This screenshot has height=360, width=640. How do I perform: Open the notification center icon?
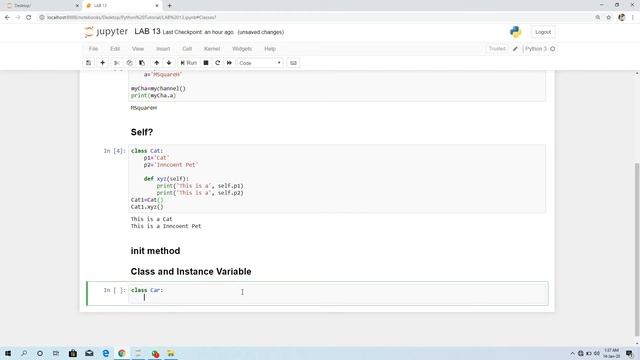click(x=629, y=353)
